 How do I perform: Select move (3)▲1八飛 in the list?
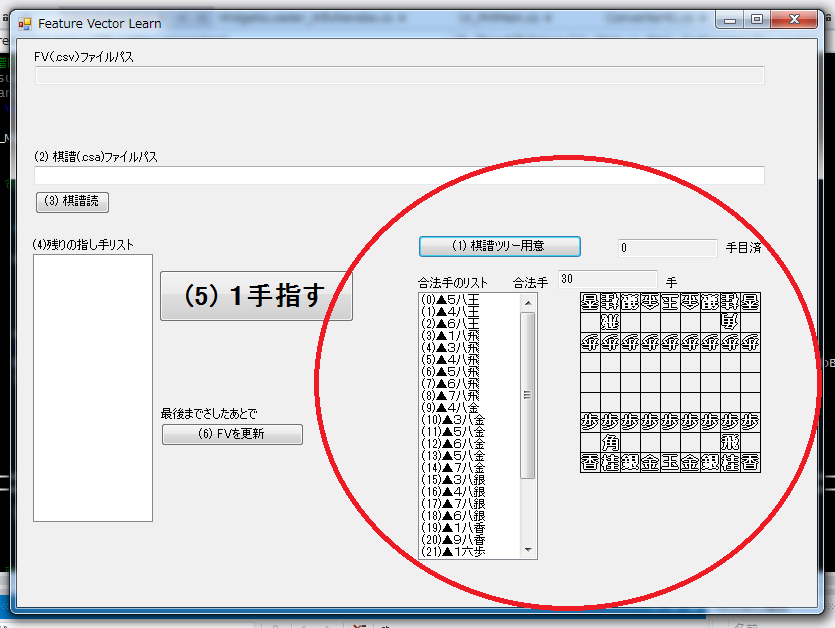coord(450,336)
